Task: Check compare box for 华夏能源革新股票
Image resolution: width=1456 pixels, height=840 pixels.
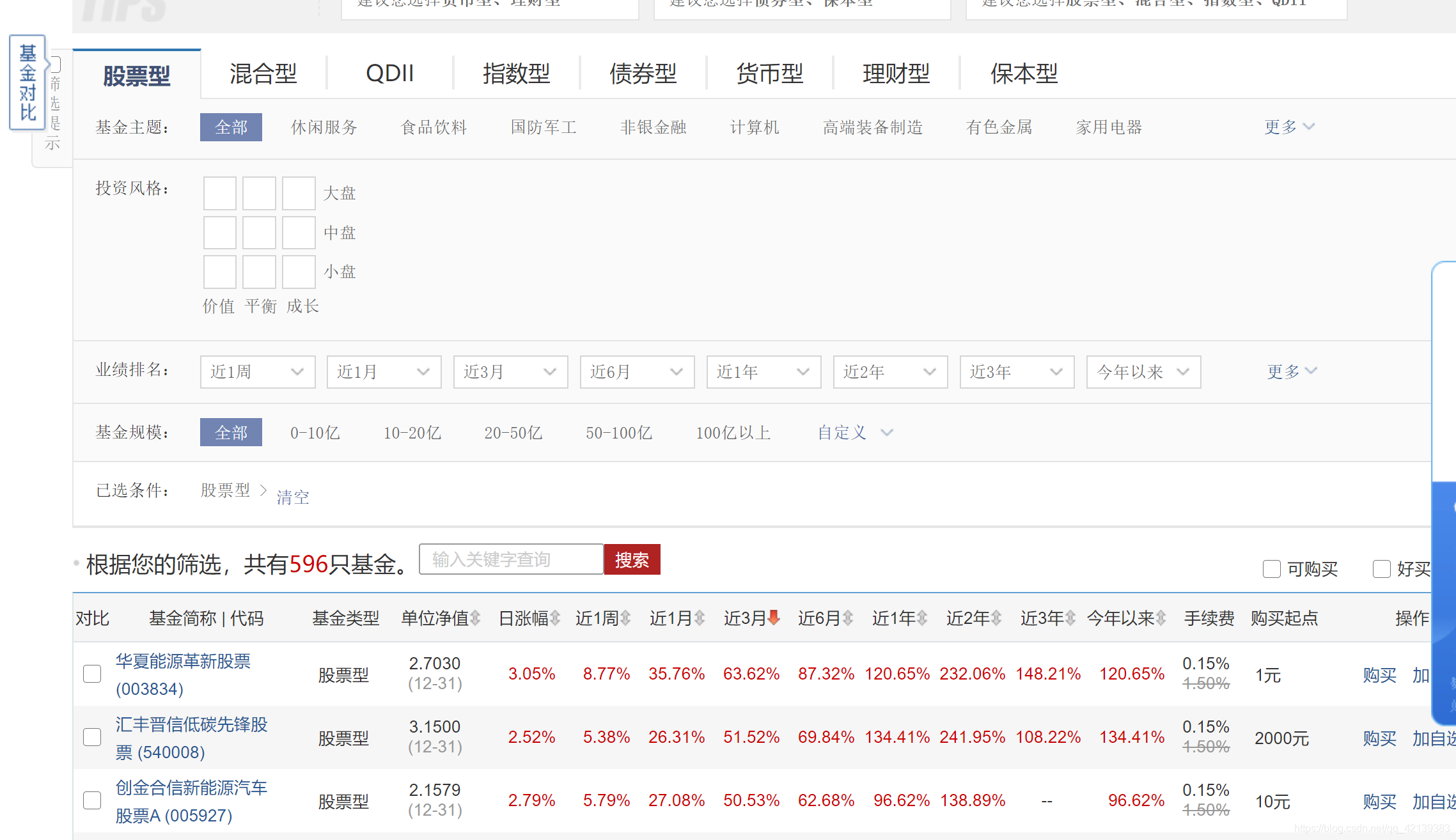Action: click(x=92, y=674)
